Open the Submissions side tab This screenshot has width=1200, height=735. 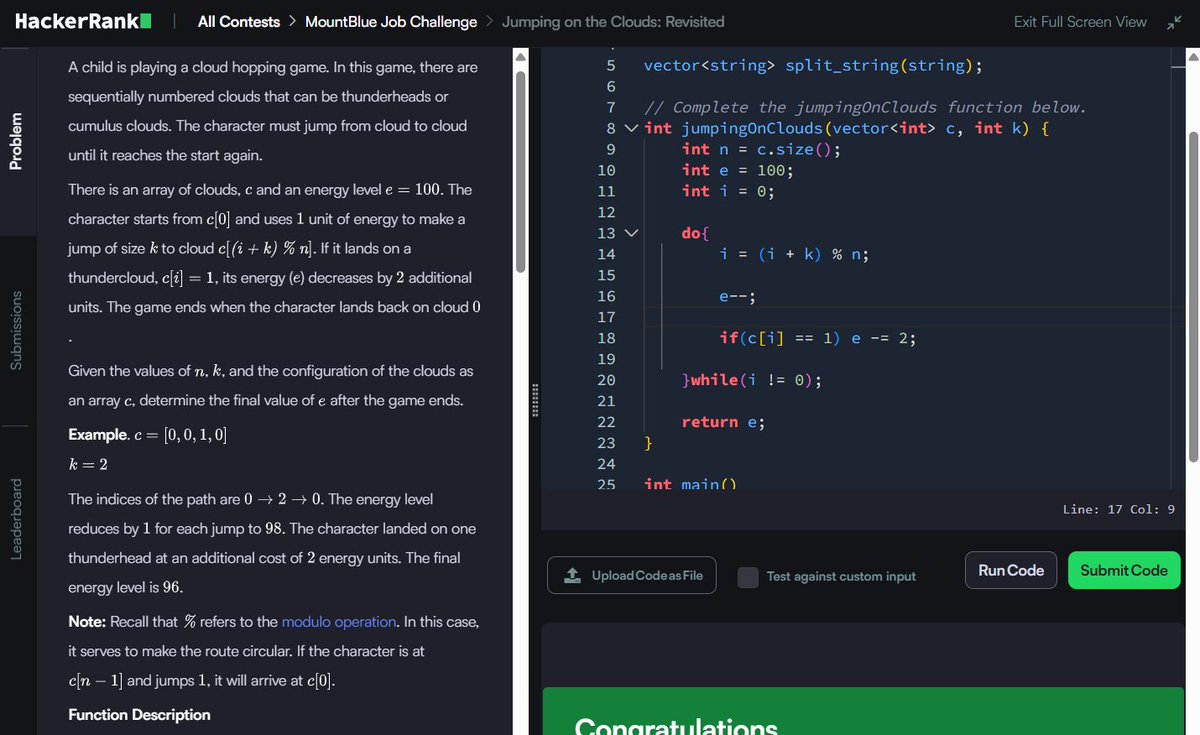15,330
